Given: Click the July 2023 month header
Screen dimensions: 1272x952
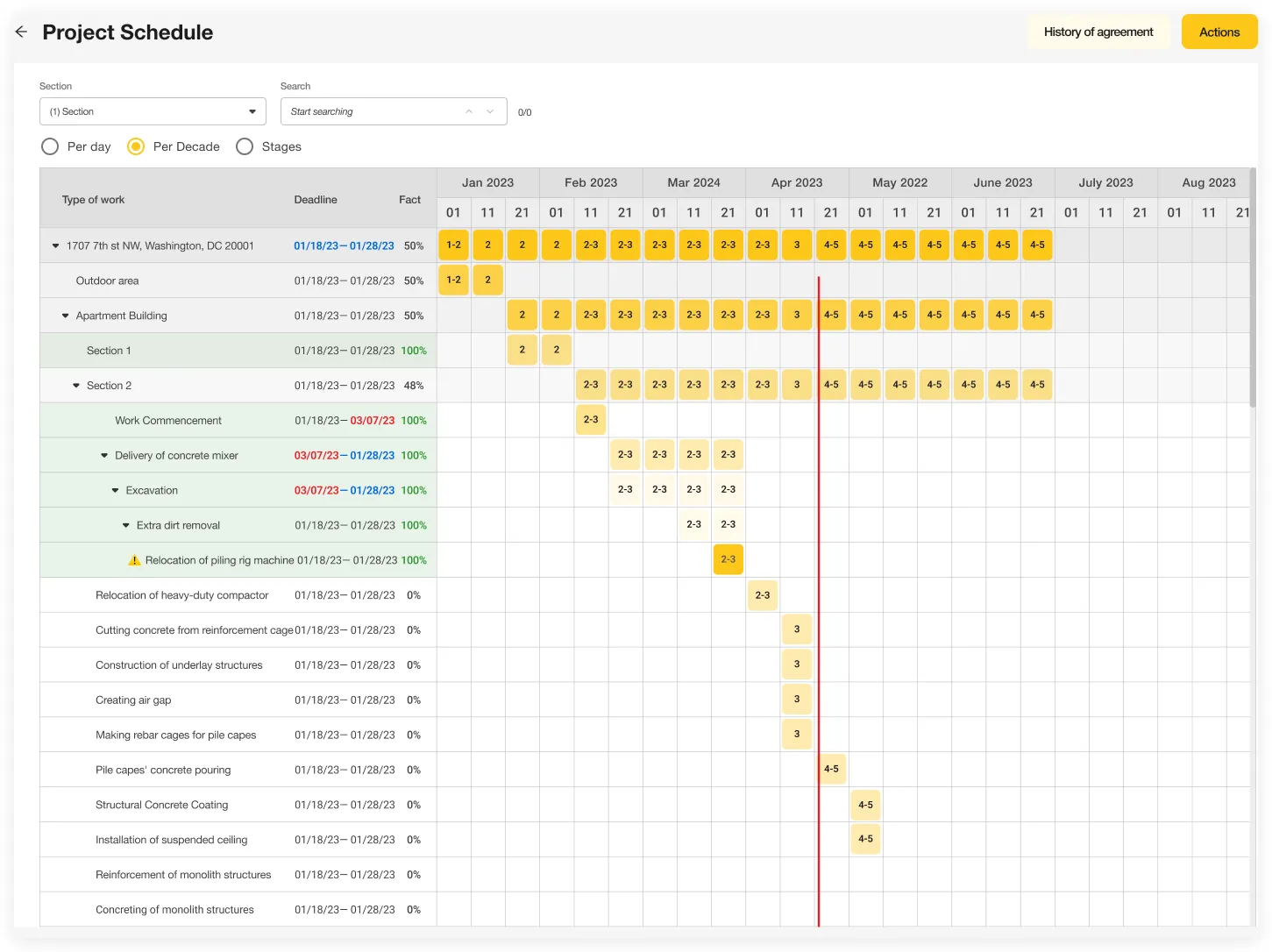Looking at the screenshot, I should coord(1106,182).
